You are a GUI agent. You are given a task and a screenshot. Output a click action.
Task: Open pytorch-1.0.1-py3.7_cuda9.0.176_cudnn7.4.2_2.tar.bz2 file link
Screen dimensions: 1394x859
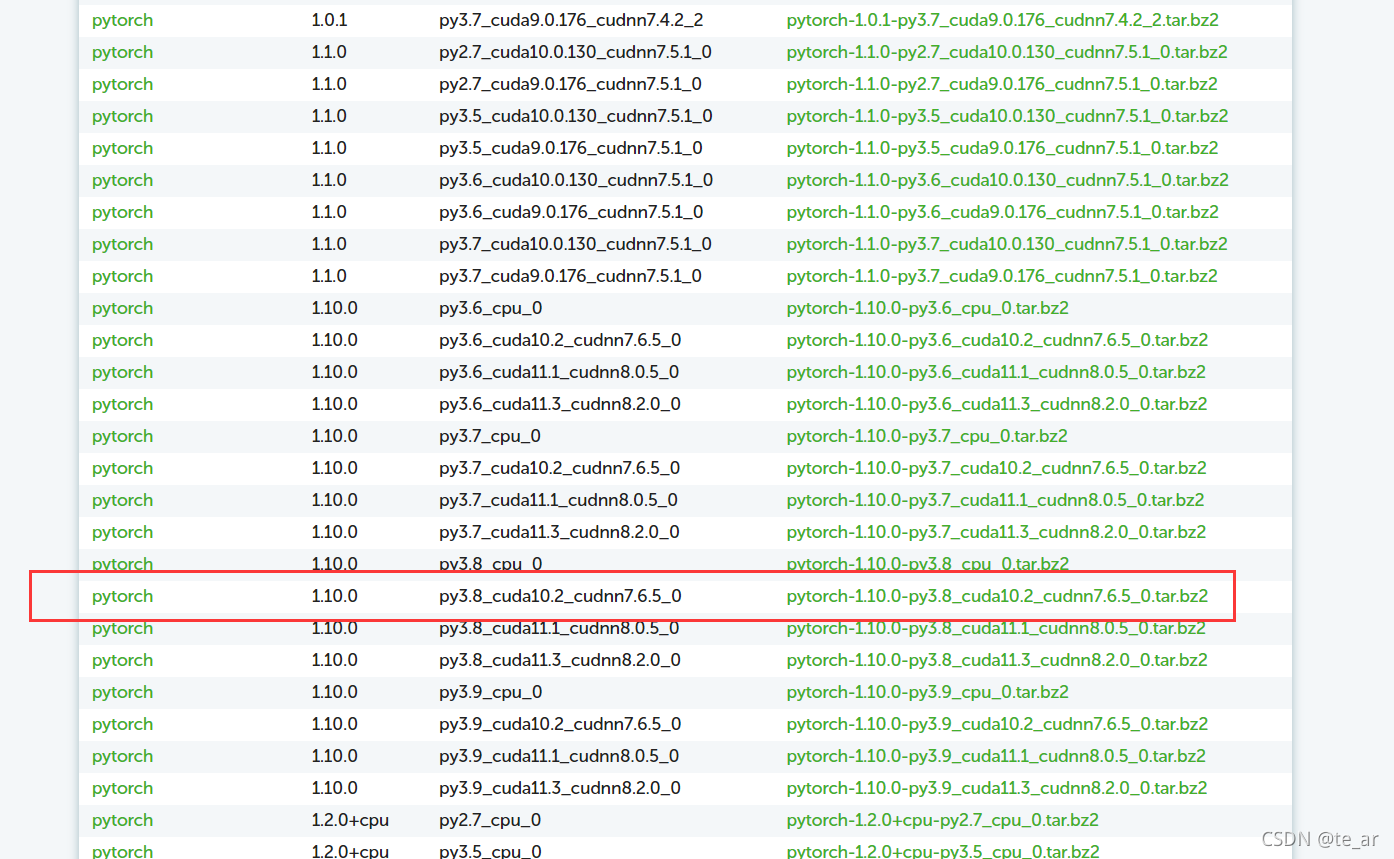tap(1002, 20)
